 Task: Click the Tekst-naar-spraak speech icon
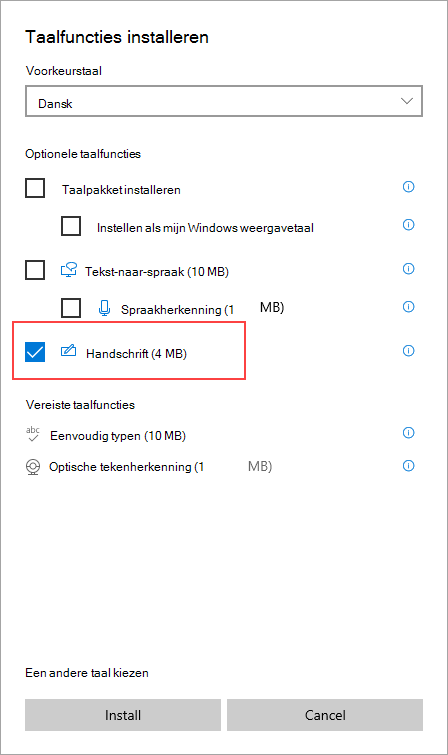pyautogui.click(x=69, y=270)
